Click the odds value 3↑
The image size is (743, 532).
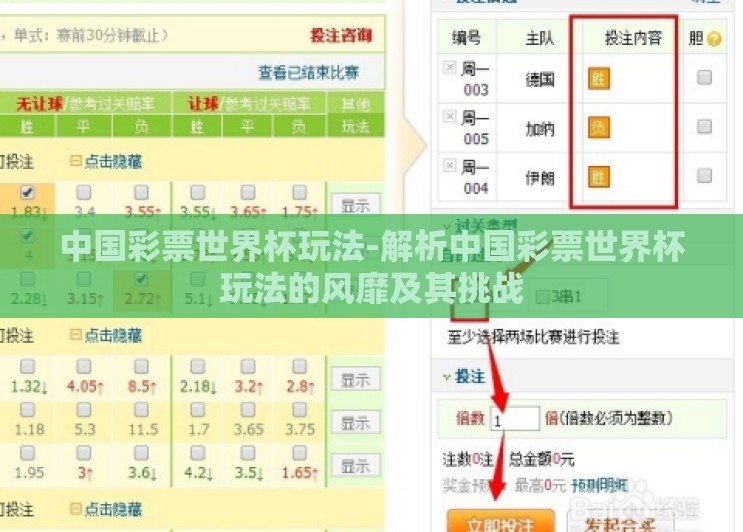(85, 473)
